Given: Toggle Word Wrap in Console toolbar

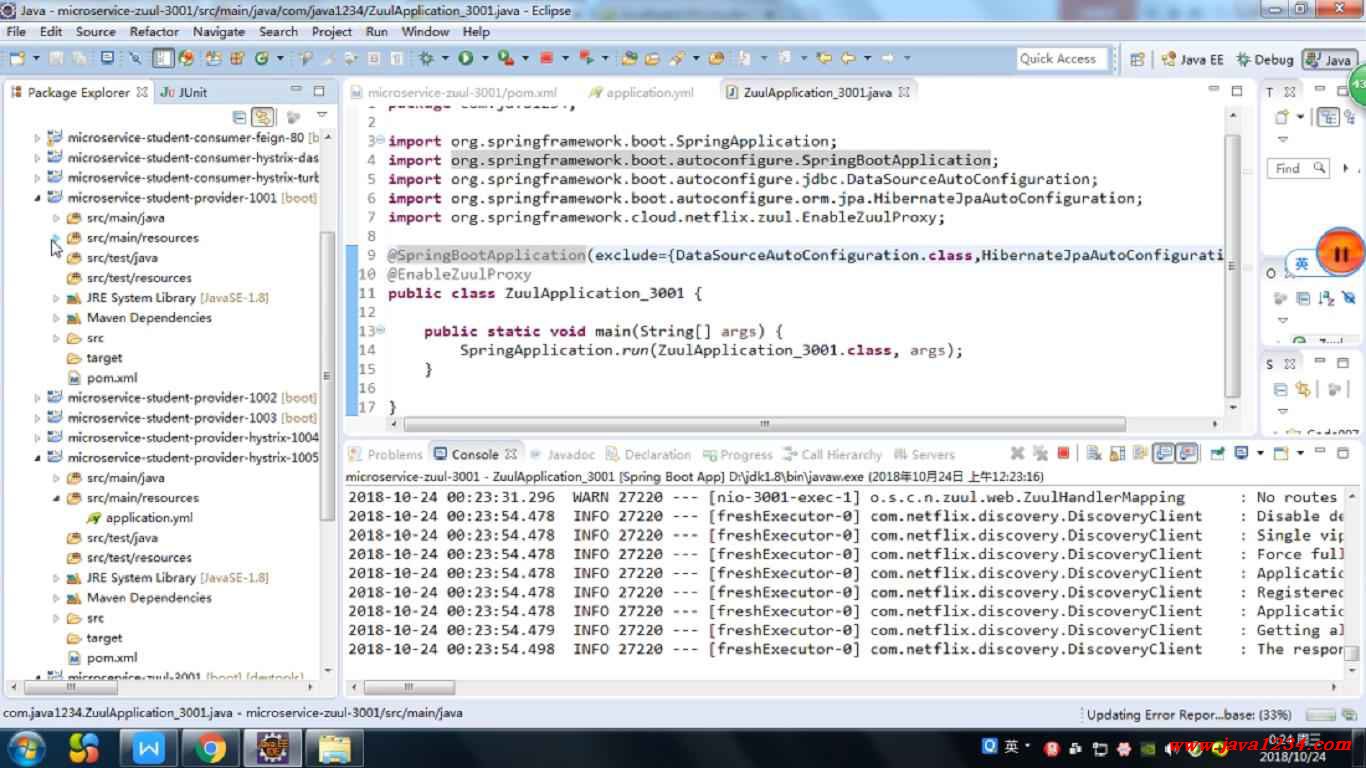Looking at the screenshot, I should pos(1139,454).
